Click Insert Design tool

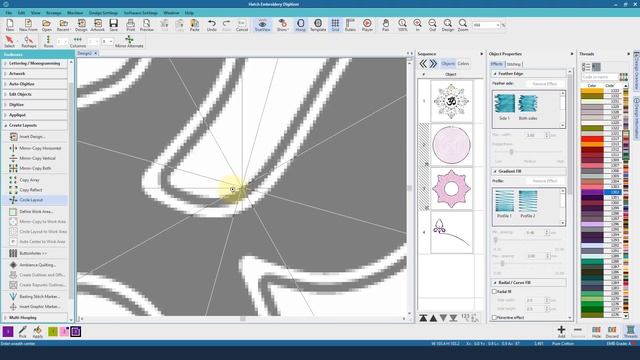pos(27,137)
